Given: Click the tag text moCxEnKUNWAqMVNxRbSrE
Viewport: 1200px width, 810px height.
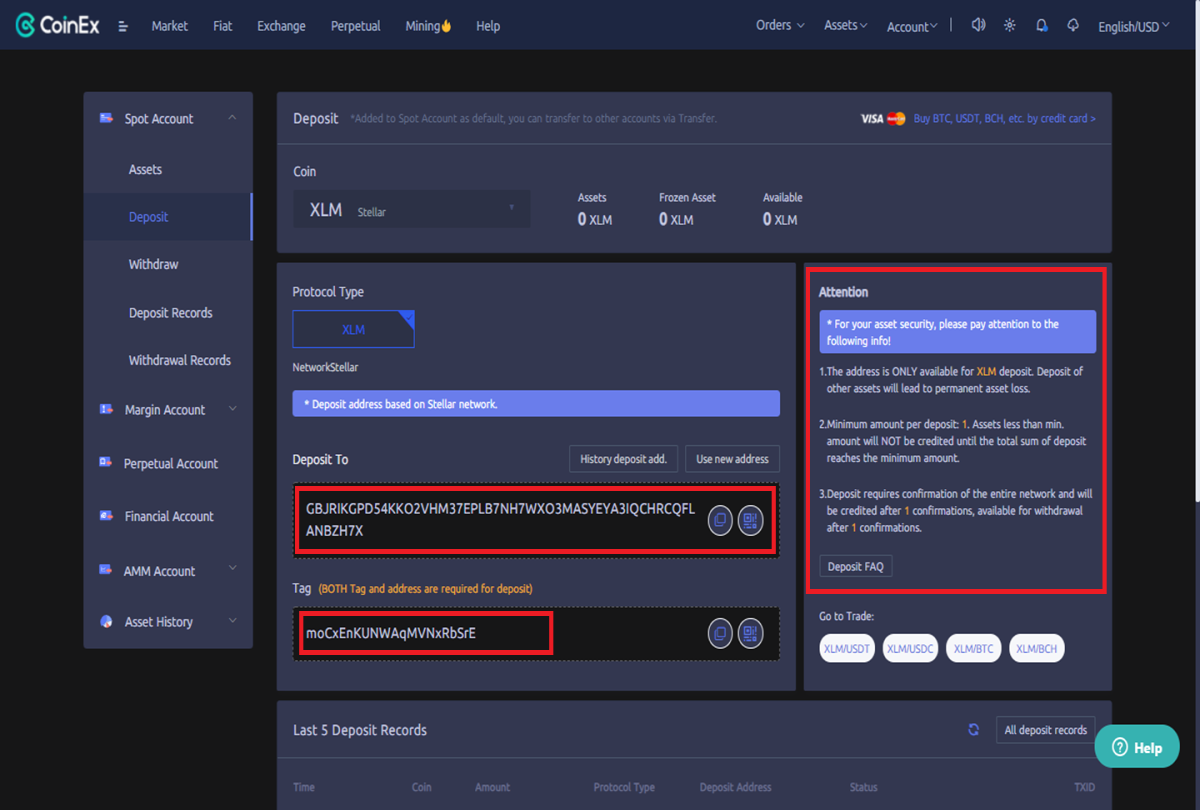Looking at the screenshot, I should 391,634.
